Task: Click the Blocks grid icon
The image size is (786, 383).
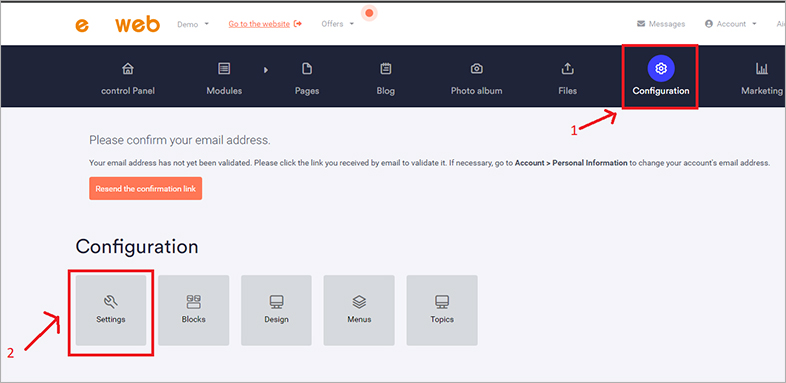Action: (193, 301)
